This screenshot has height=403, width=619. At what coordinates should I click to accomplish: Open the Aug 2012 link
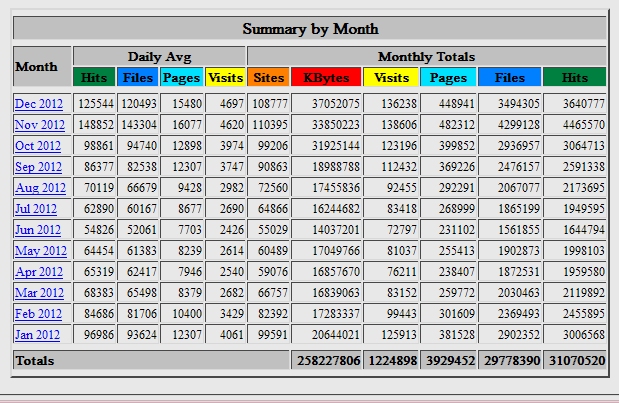[x=40, y=188]
